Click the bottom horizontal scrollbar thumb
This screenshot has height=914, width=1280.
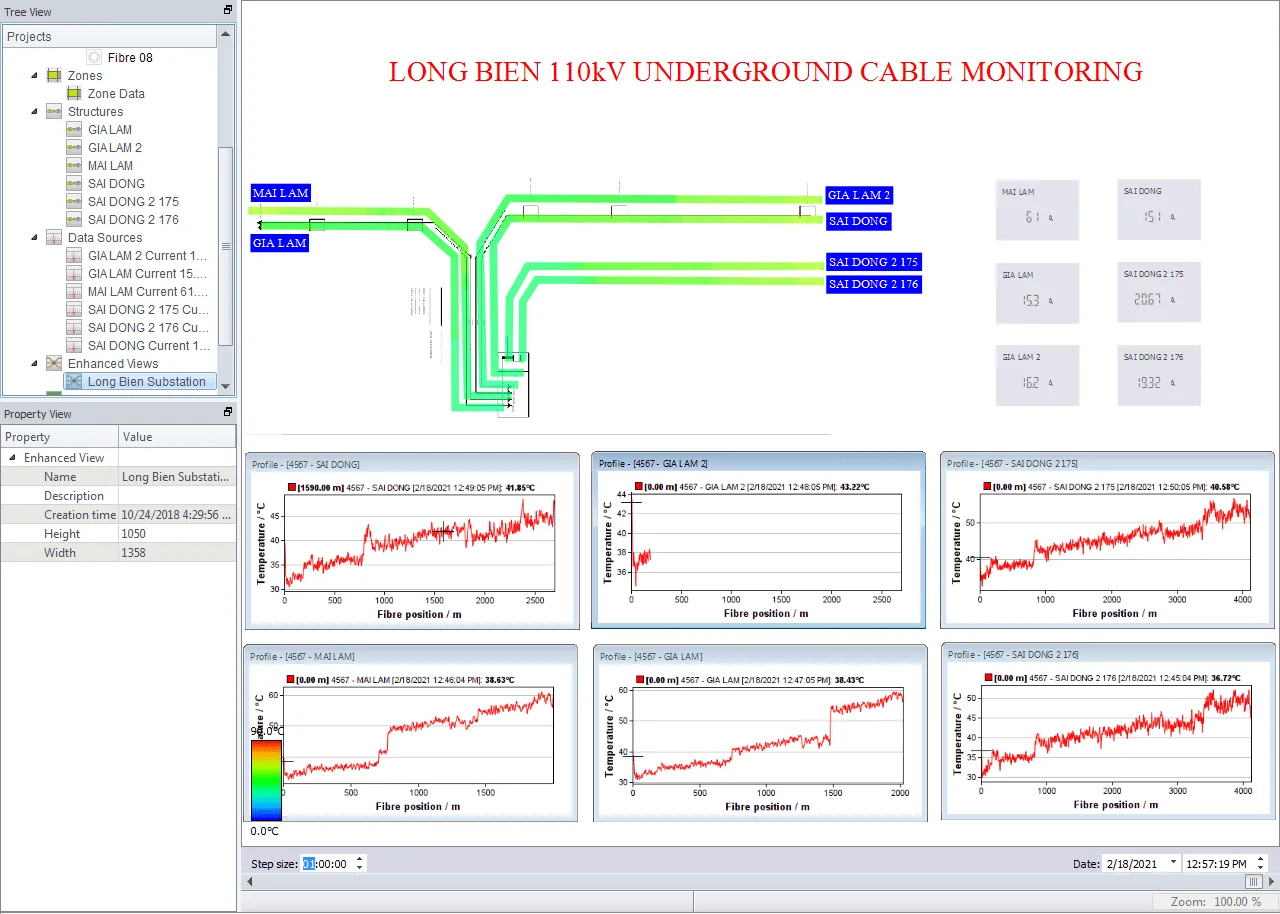pos(1253,882)
